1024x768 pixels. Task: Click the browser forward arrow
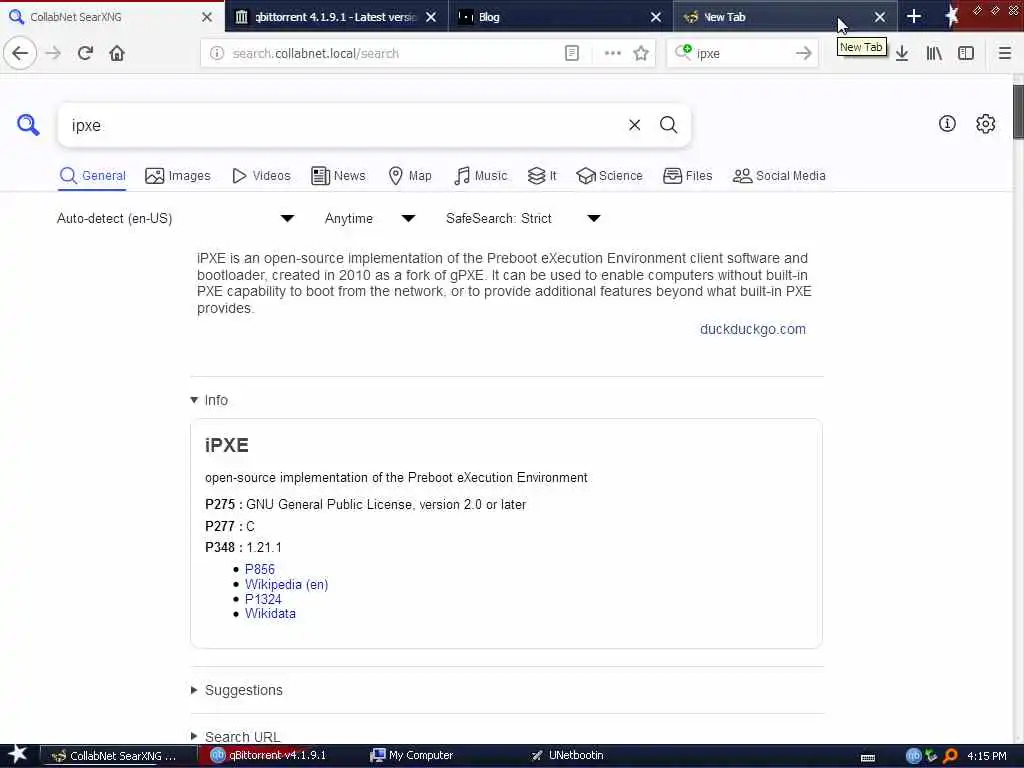coord(53,53)
